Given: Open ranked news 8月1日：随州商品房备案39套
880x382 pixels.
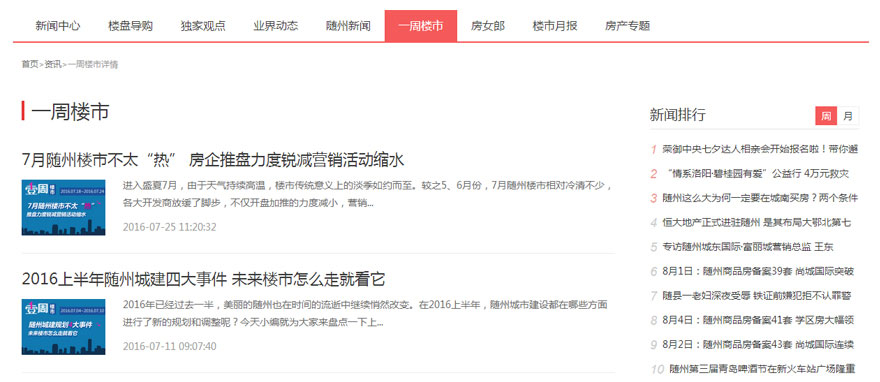Looking at the screenshot, I should [x=758, y=271].
